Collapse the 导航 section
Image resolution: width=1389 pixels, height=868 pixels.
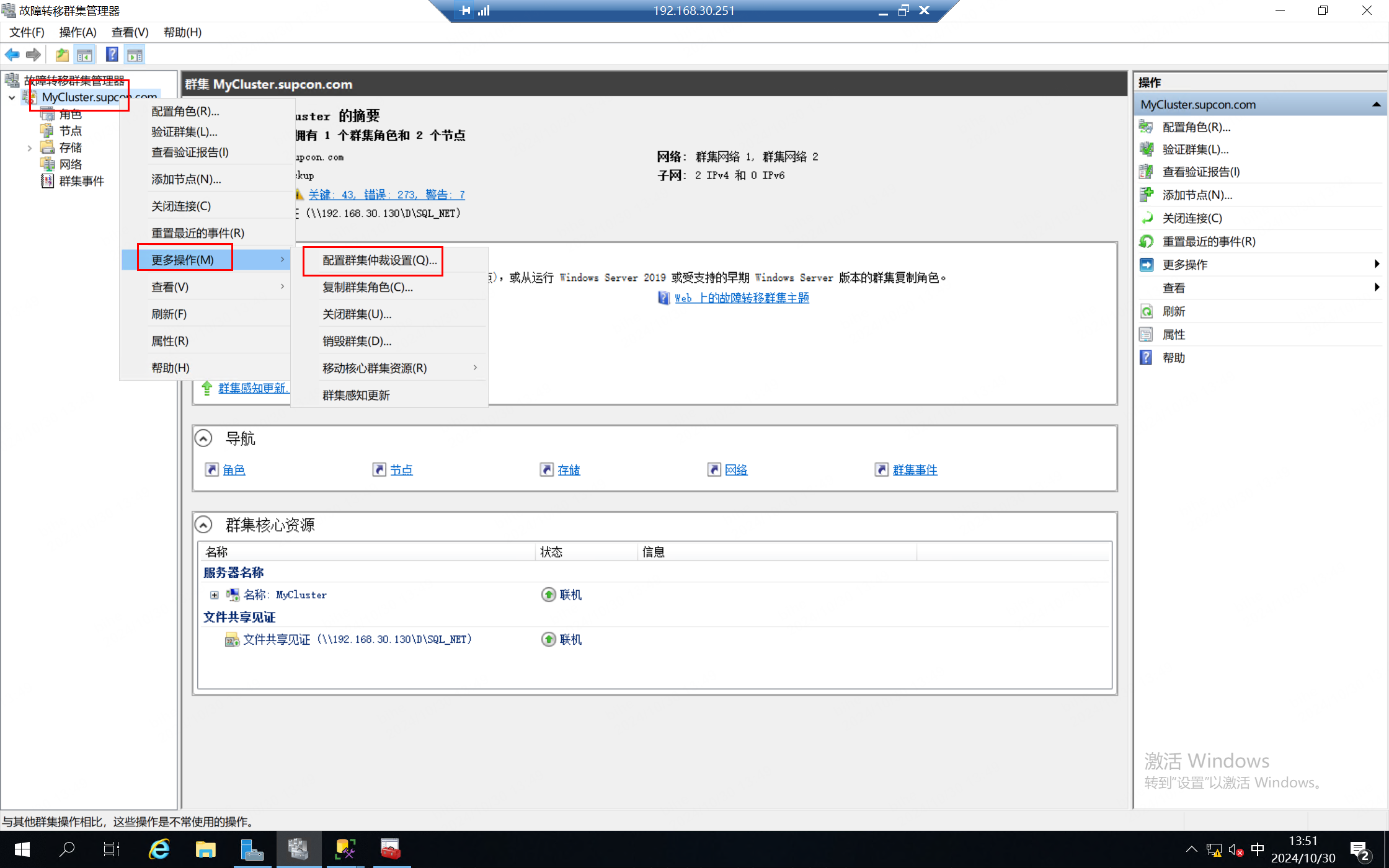pos(203,438)
